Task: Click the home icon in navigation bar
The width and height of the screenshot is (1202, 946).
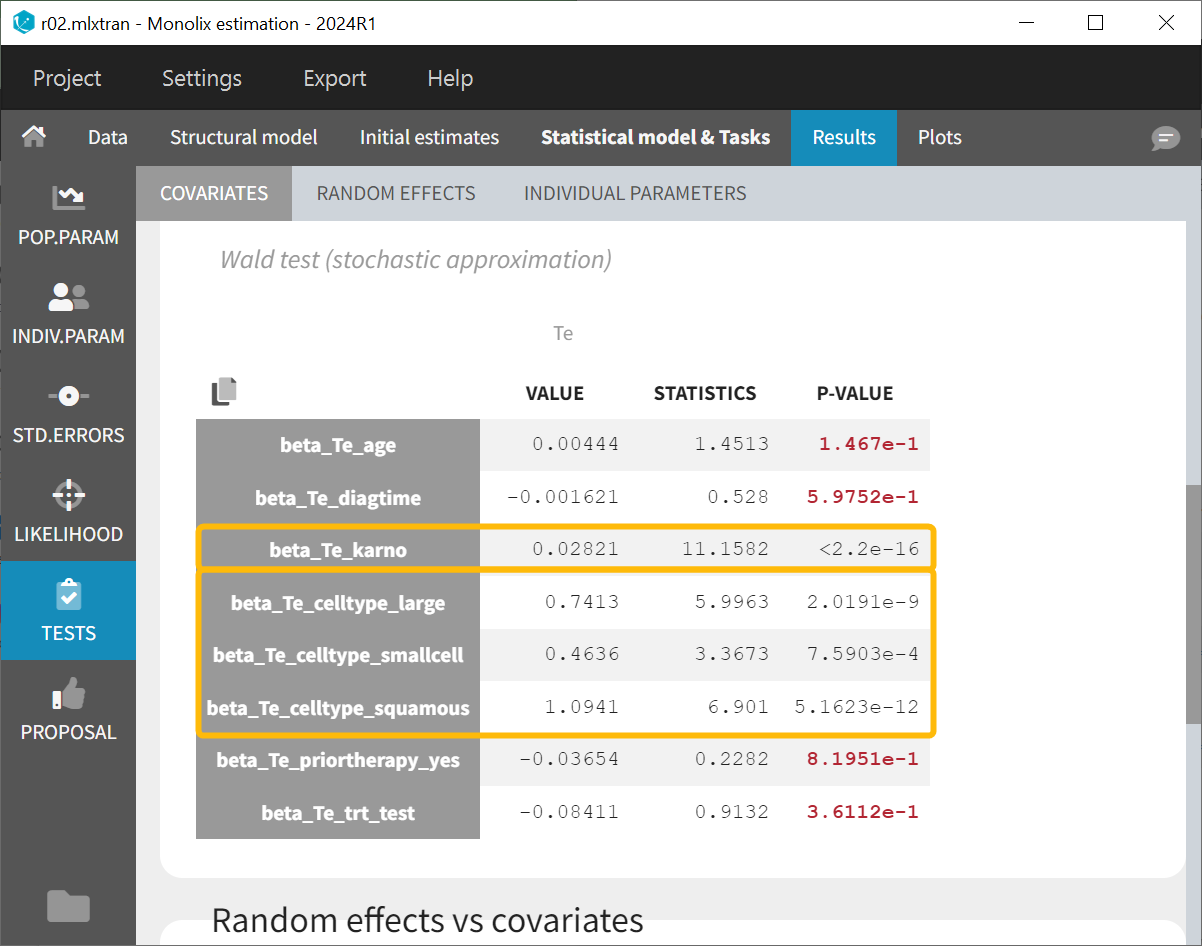Action: point(34,137)
